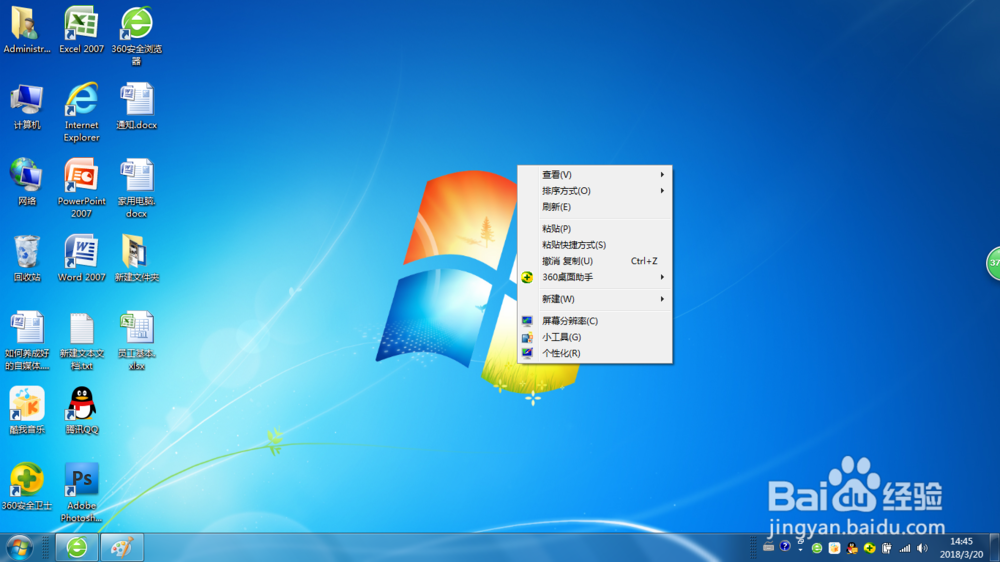Open the Windows Start button
Image resolution: width=1000 pixels, height=562 pixels.
point(19,547)
